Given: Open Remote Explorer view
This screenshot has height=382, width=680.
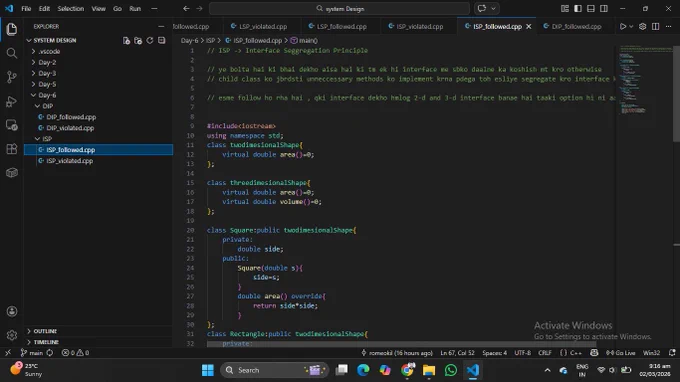Looking at the screenshot, I should click(x=12, y=125).
